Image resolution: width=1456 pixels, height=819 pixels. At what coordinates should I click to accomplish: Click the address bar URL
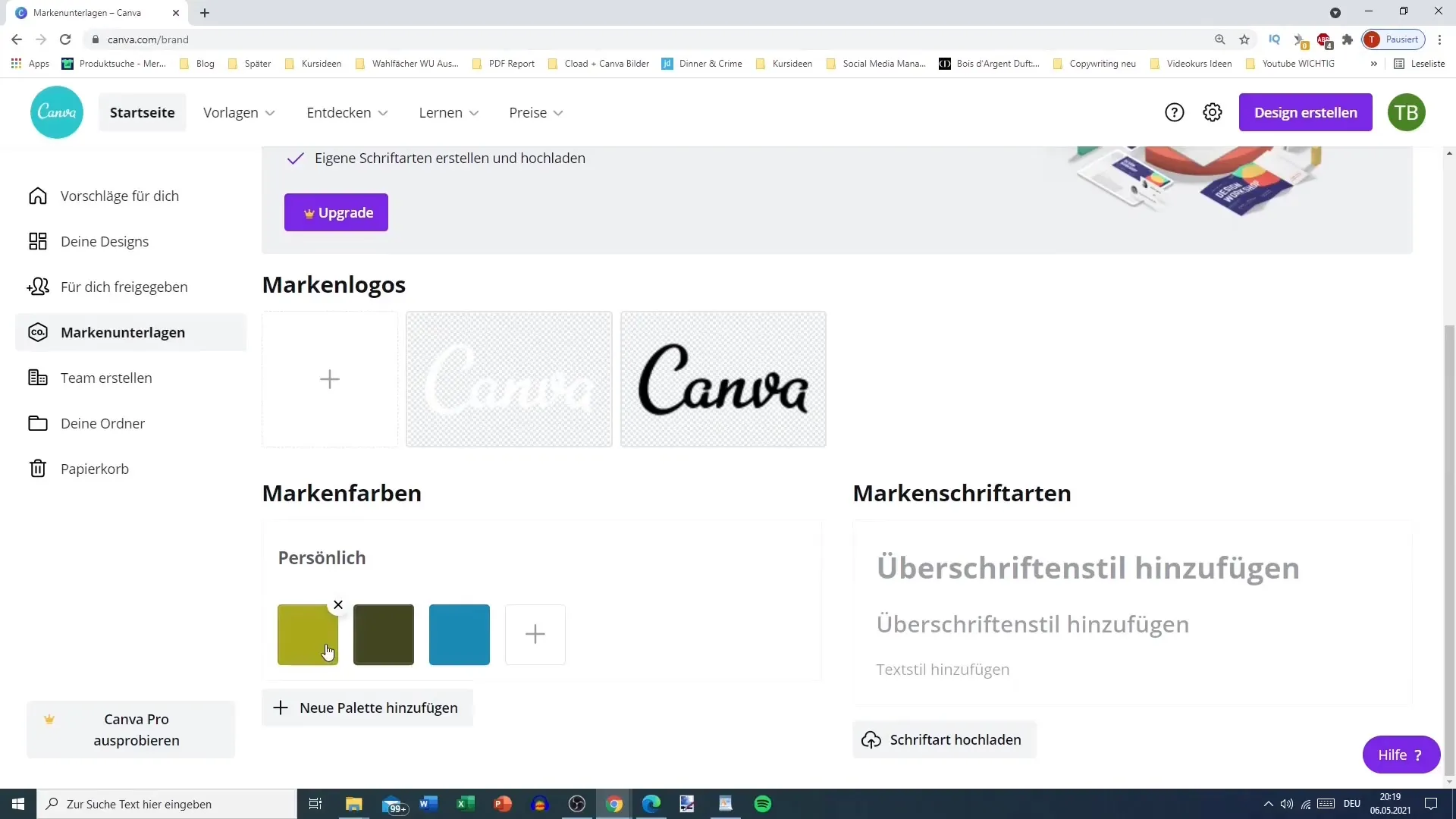tap(148, 39)
